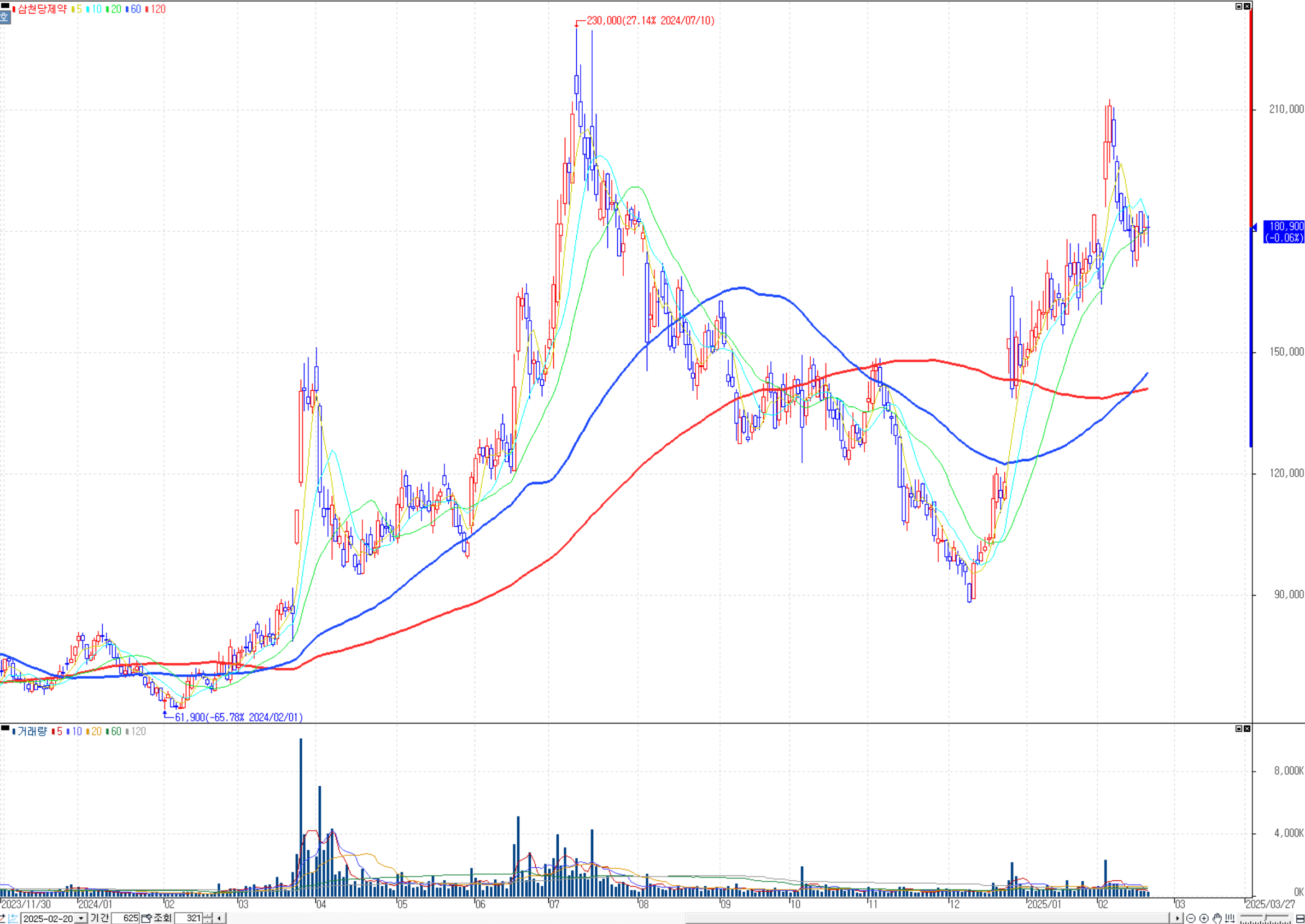Click the volume panel close icon
The image size is (1305, 924).
click(x=1247, y=728)
